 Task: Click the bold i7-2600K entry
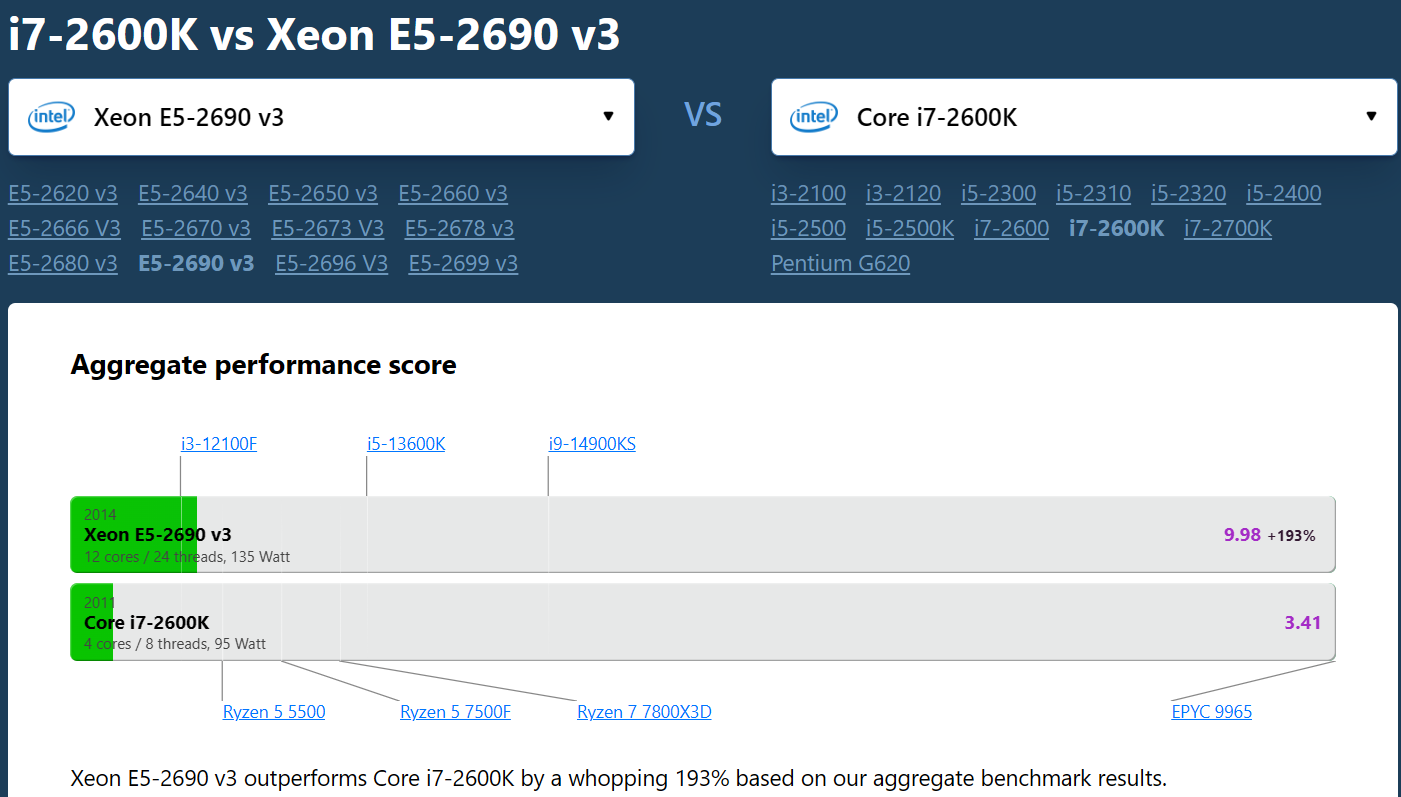click(x=1117, y=229)
